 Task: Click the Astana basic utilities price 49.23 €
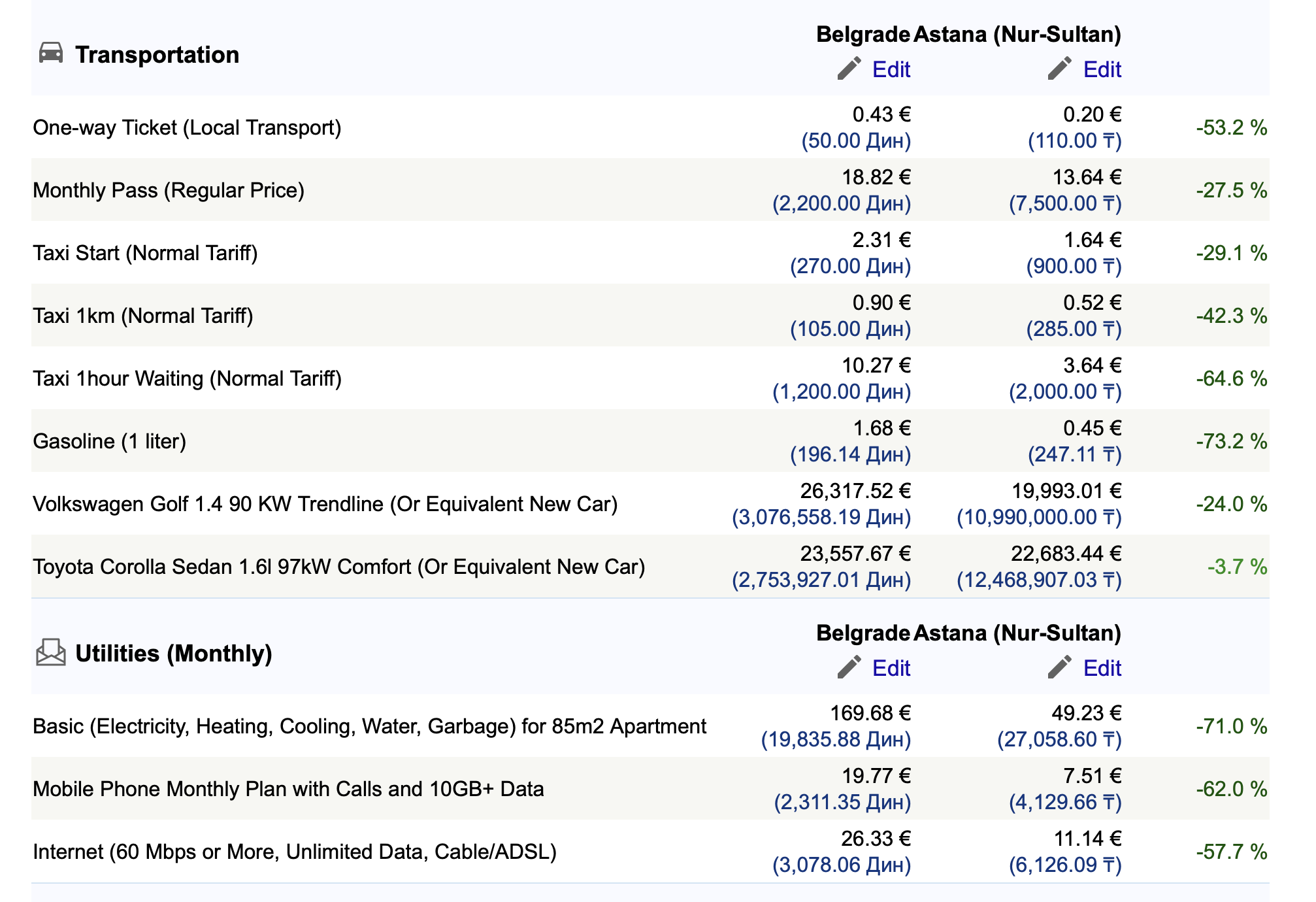tap(1086, 713)
